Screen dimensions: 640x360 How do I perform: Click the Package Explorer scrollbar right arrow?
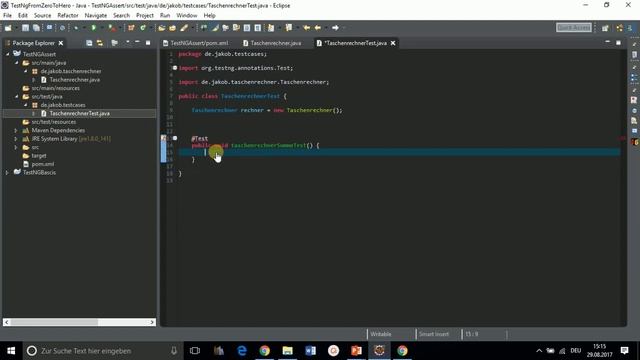coord(152,322)
